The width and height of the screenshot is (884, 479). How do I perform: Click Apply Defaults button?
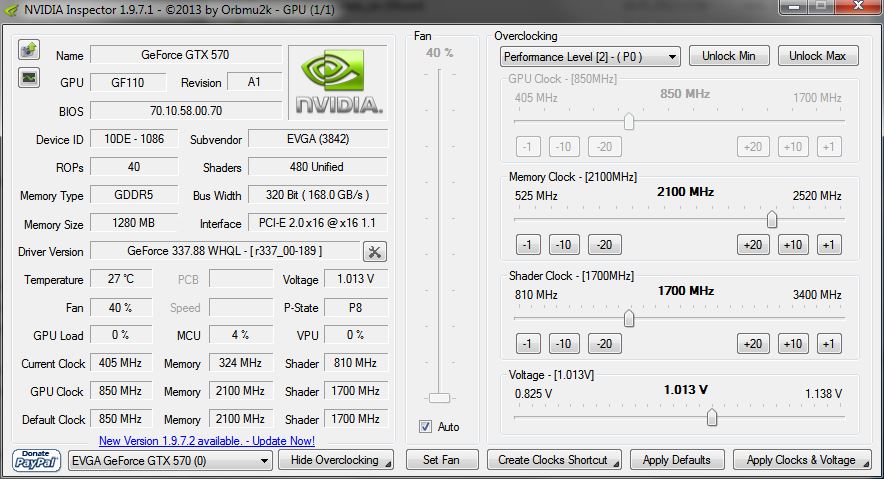[x=677, y=460]
